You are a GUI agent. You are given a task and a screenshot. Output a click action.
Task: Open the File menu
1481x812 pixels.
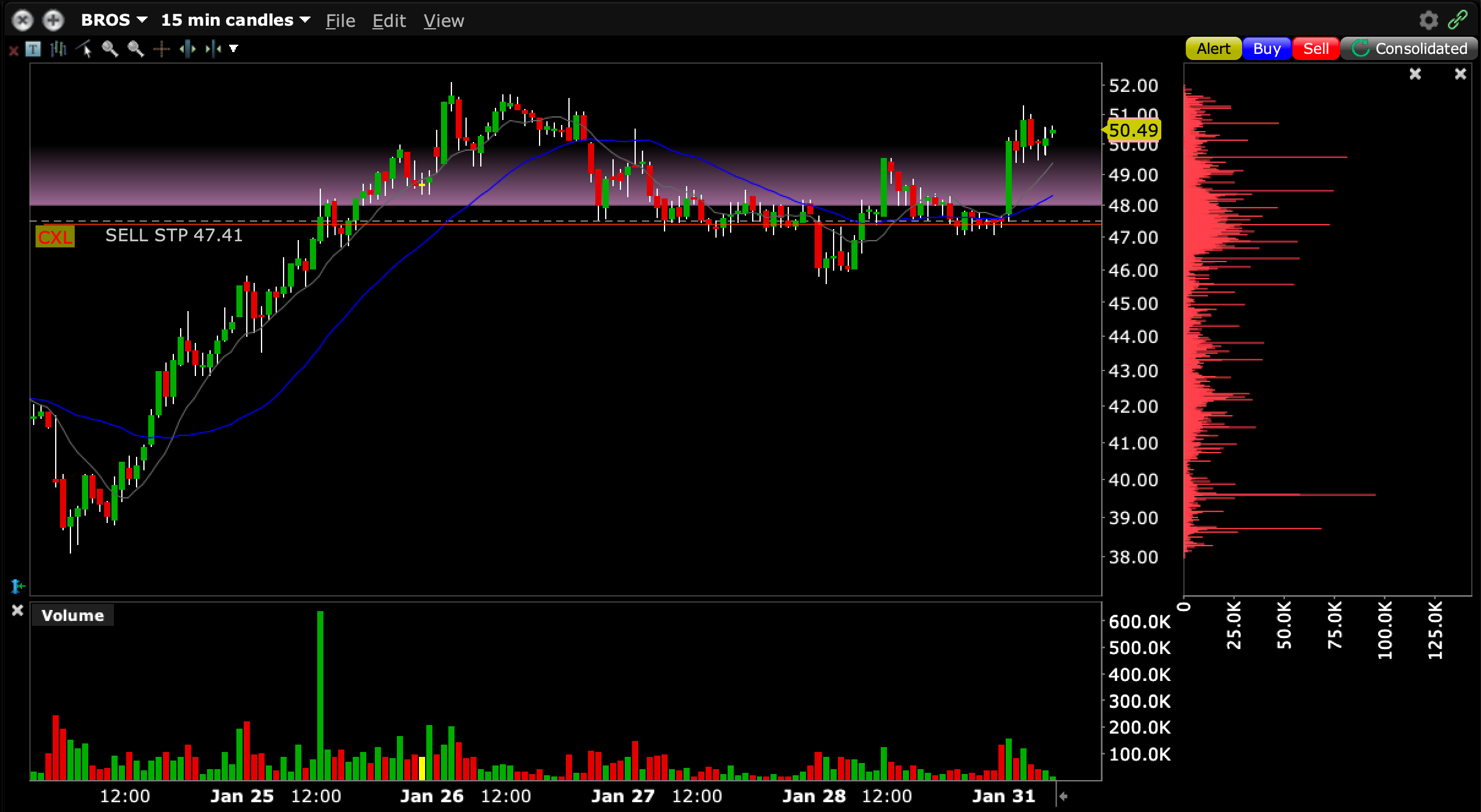[340, 21]
